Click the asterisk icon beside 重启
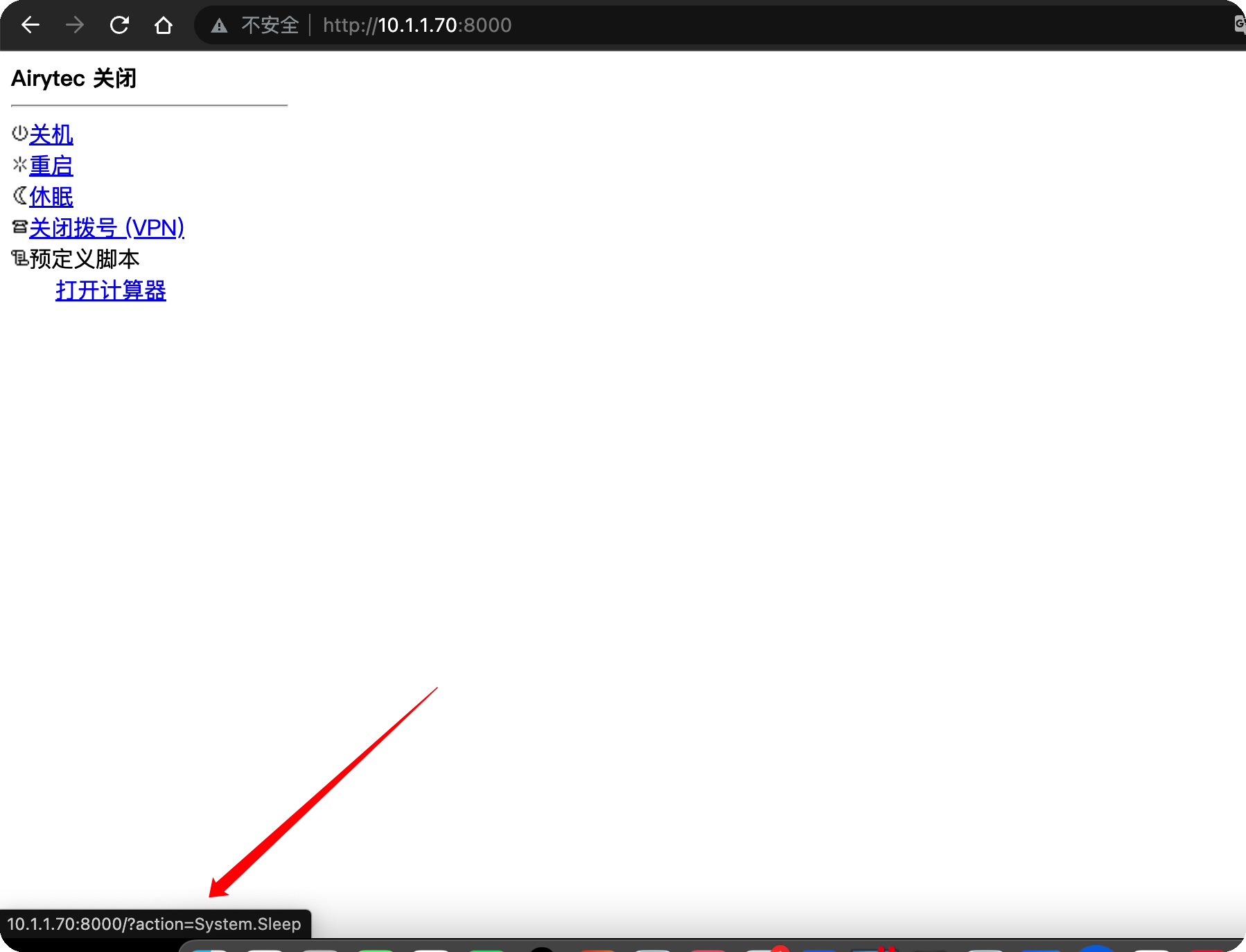Screen dimensions: 1246x952 click(x=19, y=164)
